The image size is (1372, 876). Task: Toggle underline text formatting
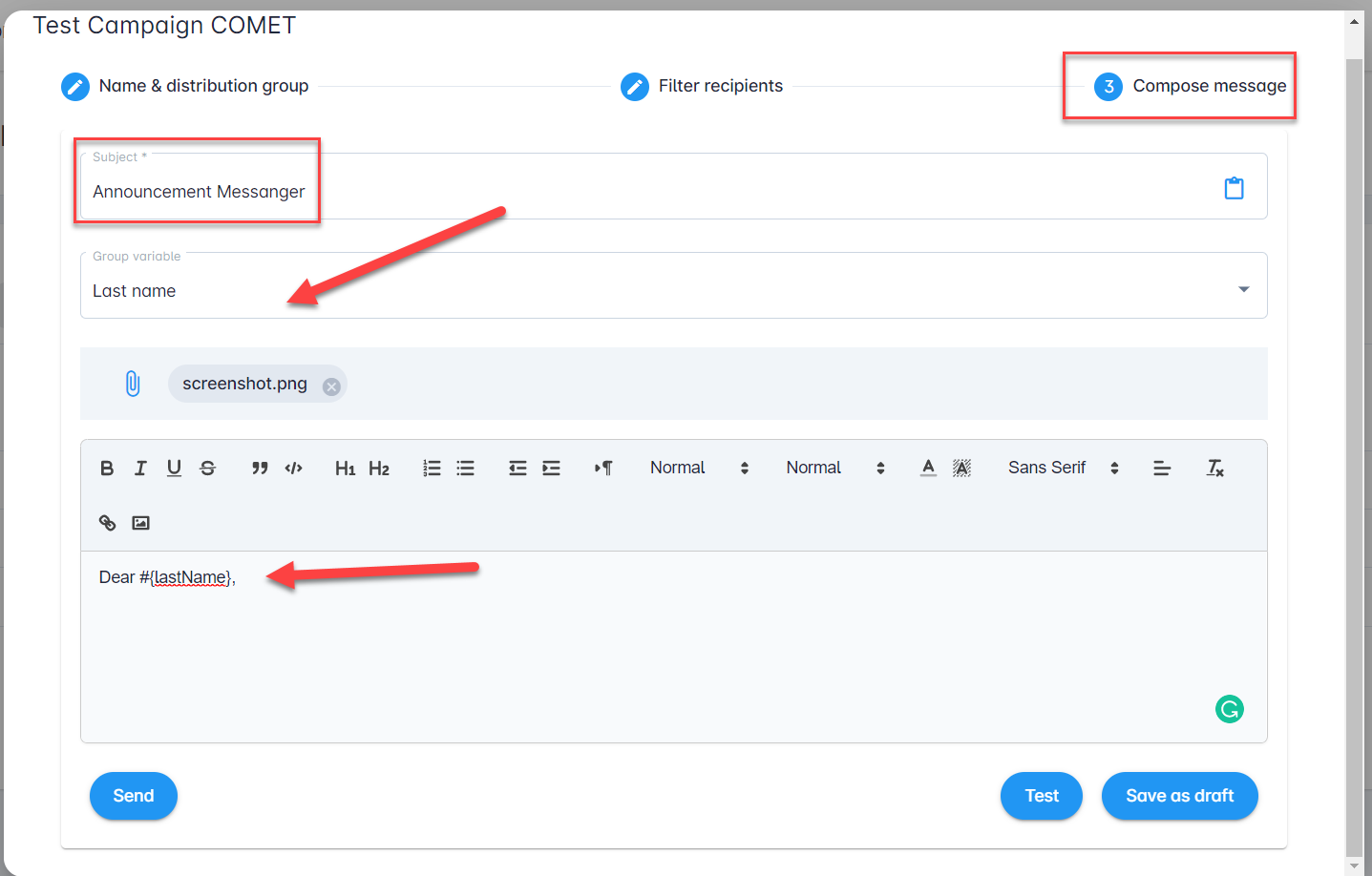click(174, 468)
